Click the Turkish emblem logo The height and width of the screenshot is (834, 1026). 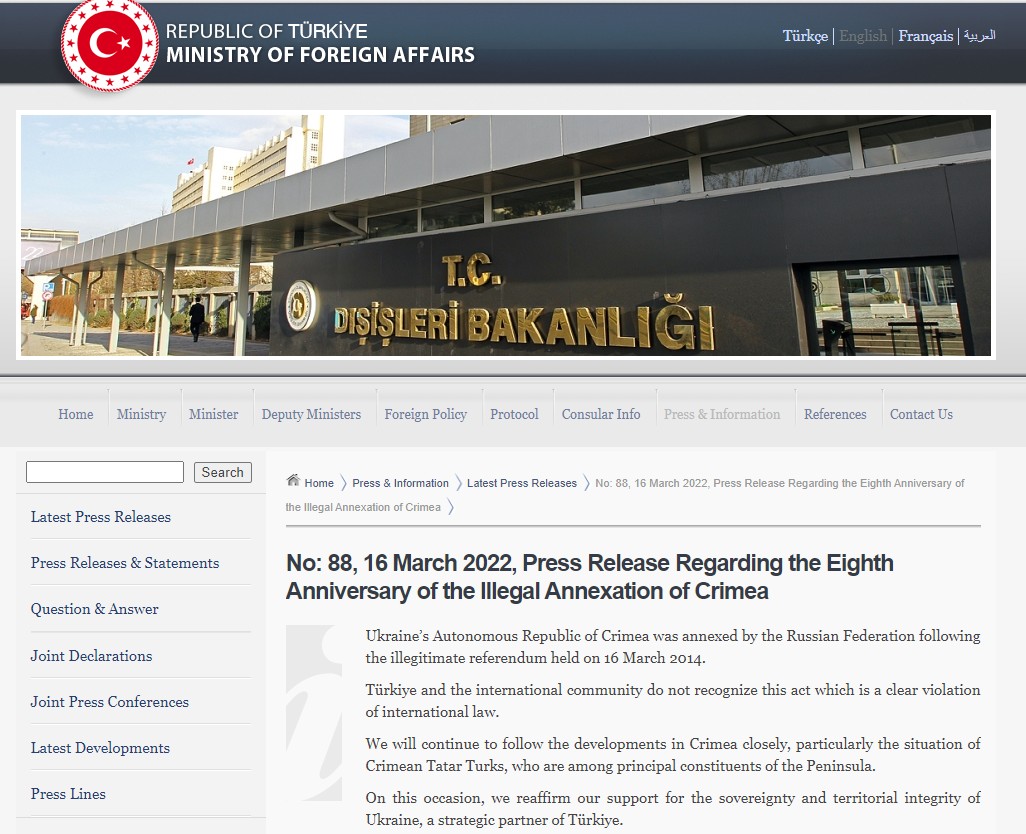(109, 44)
